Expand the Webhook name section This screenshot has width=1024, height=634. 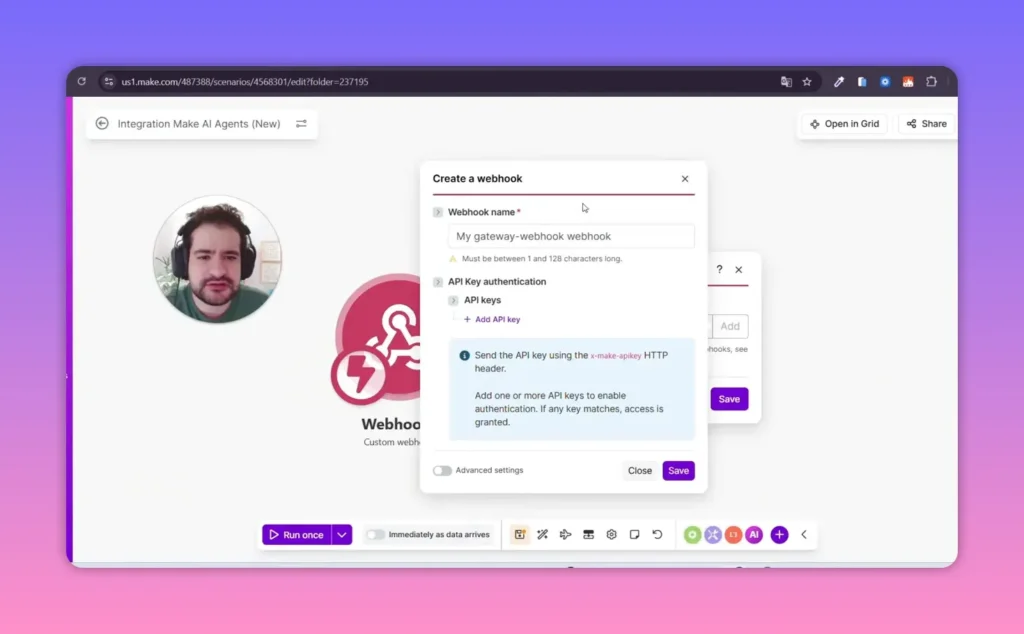click(437, 212)
